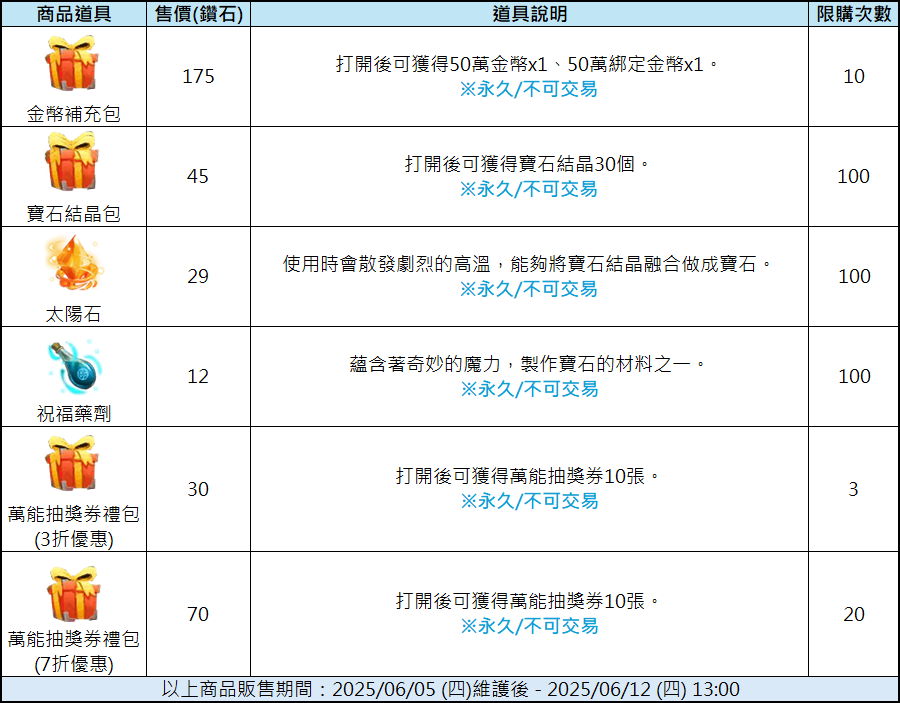Click the 7折優惠 voucher gift box icon
The width and height of the screenshot is (900, 703).
tap(75, 594)
